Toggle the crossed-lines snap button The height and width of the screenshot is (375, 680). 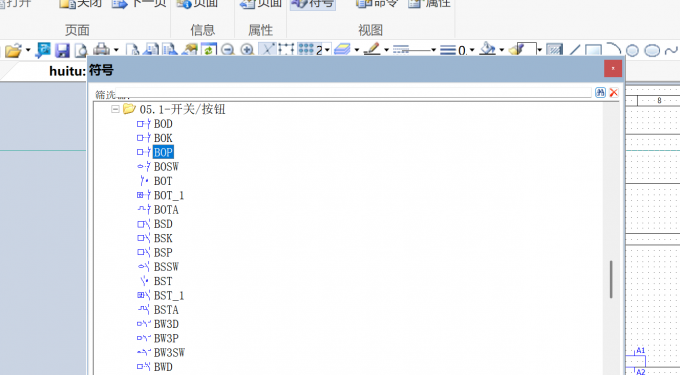click(x=268, y=49)
